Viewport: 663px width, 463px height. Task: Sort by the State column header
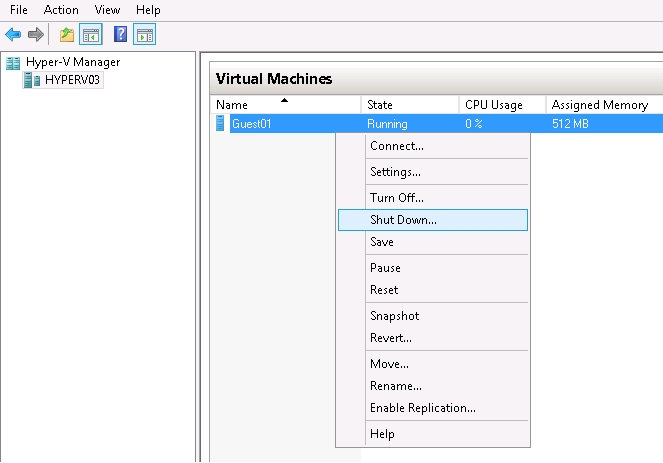point(410,104)
